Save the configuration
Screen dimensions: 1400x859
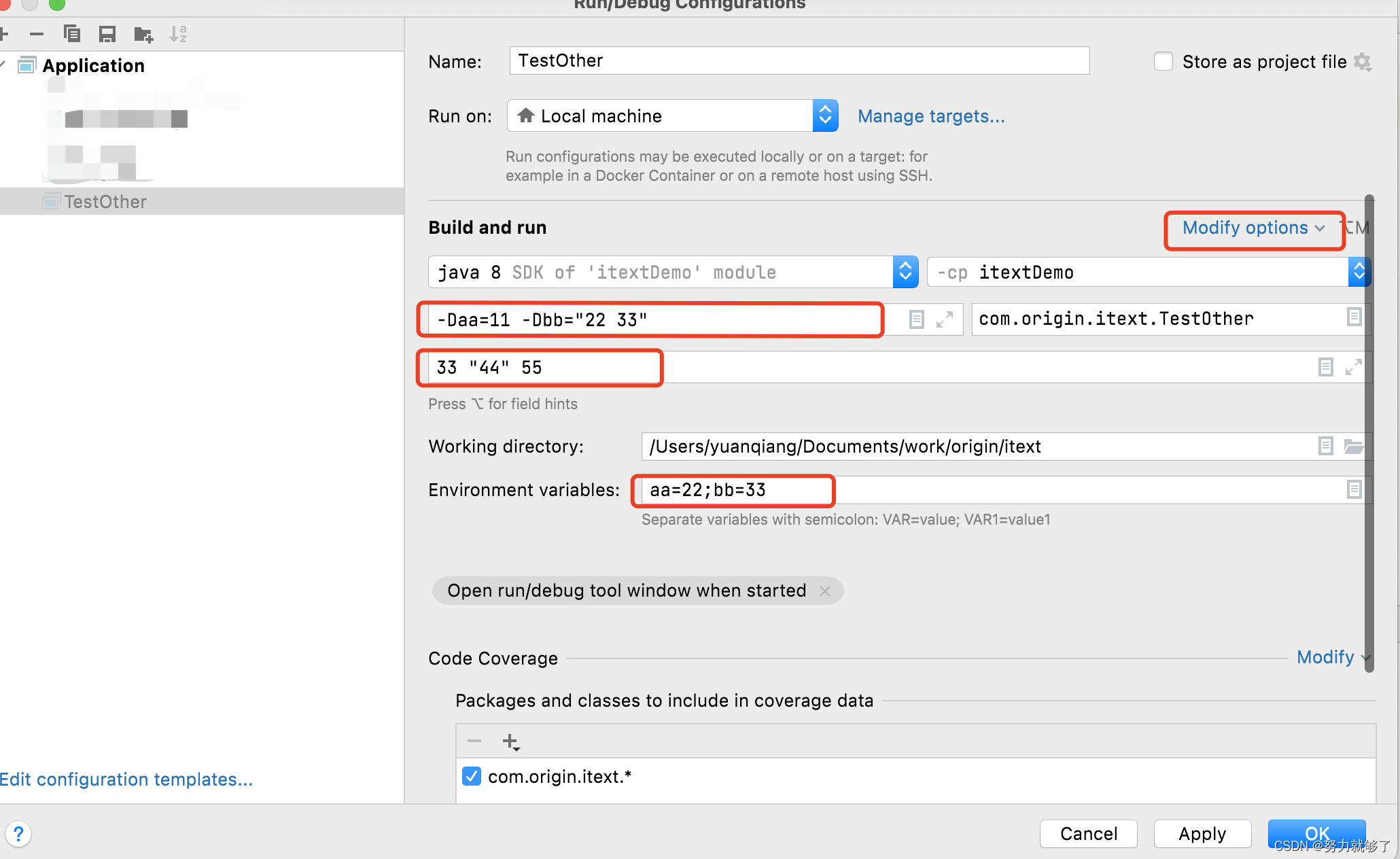(107, 34)
